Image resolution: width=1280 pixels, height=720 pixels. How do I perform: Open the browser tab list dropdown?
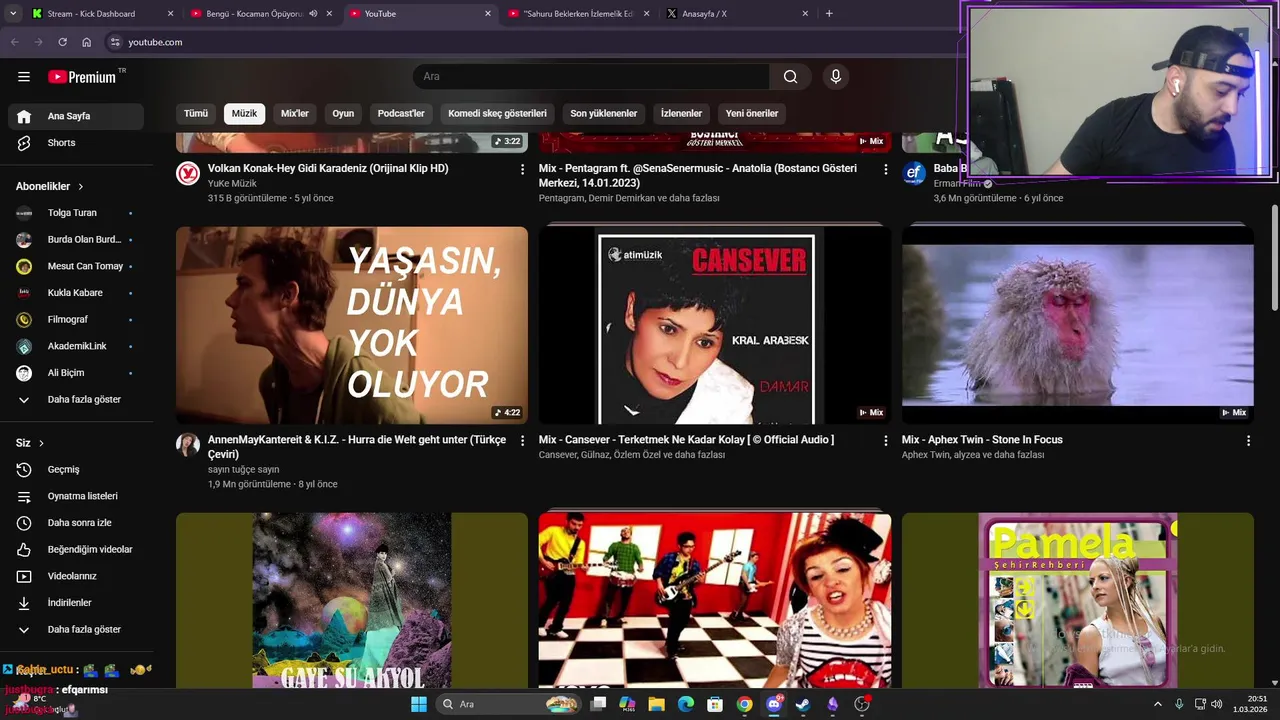point(12,14)
